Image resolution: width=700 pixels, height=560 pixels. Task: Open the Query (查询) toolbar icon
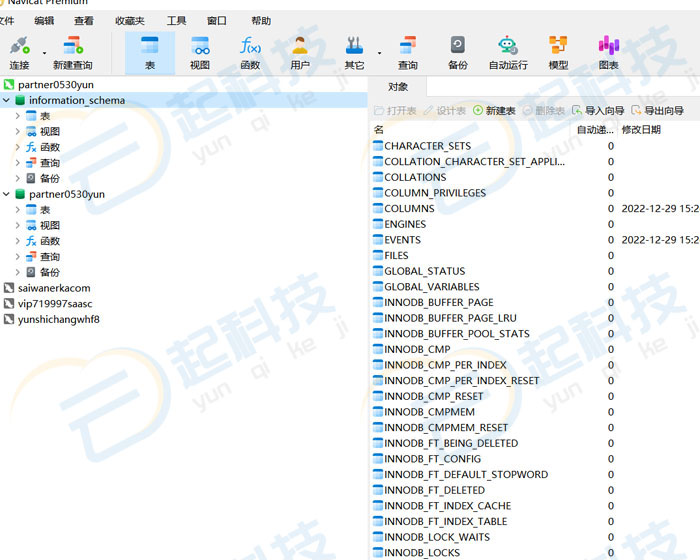pos(408,46)
